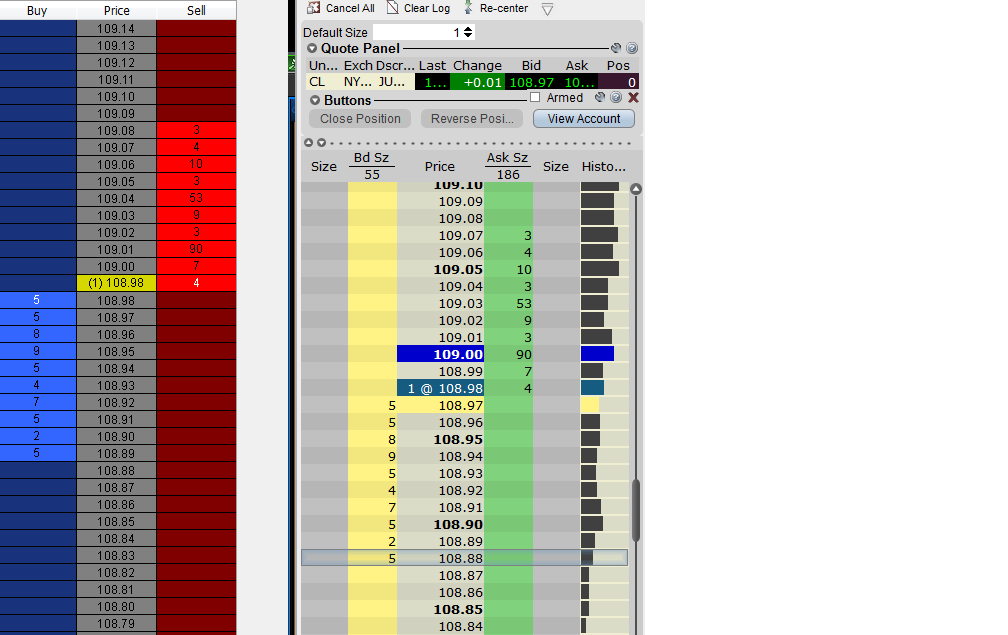Viewport: 1008px width, 635px height.
Task: Click bid size 8 beside bold 108.95
Action: [372, 440]
